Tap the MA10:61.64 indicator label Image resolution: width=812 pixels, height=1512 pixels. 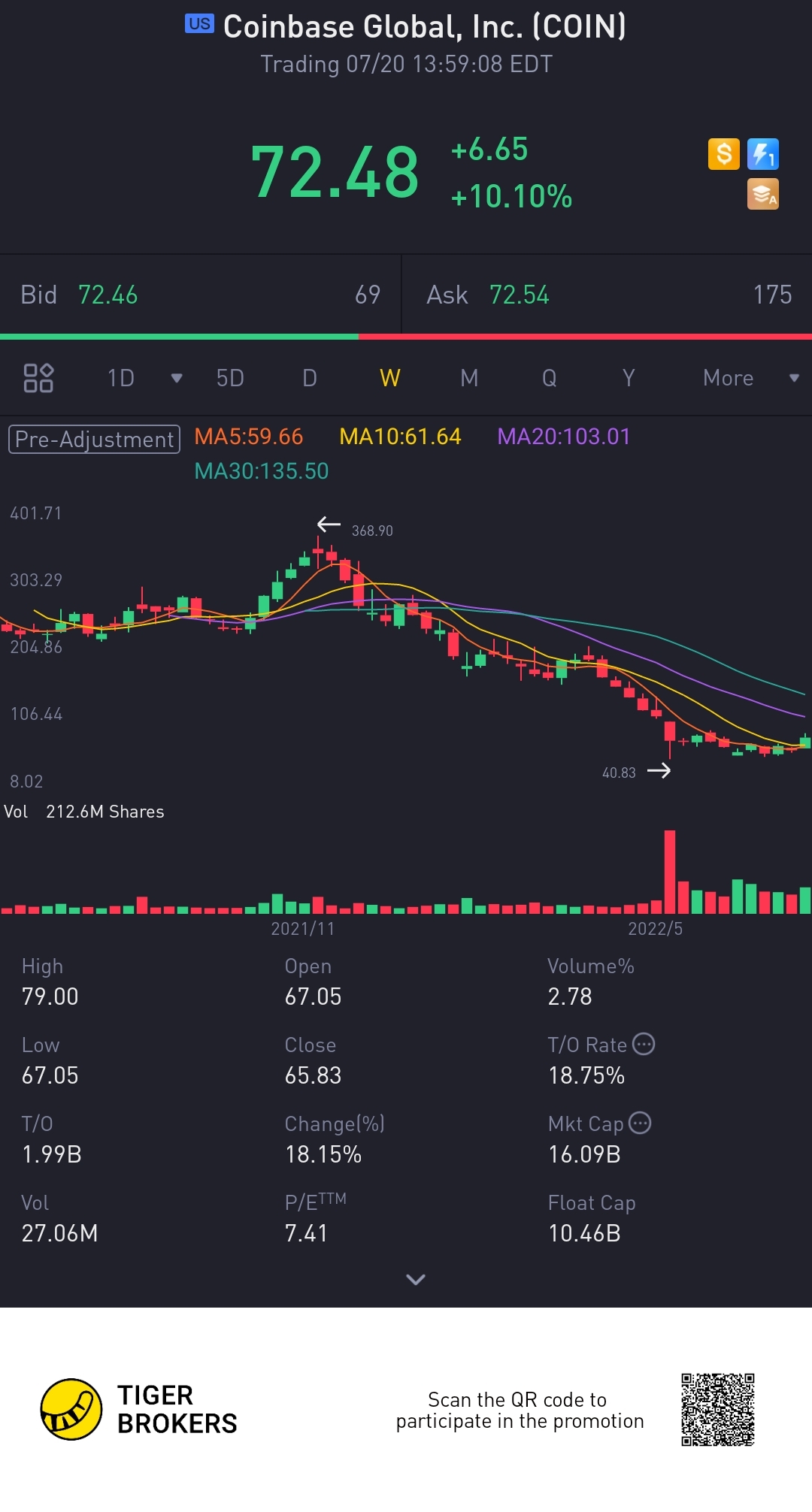point(400,437)
